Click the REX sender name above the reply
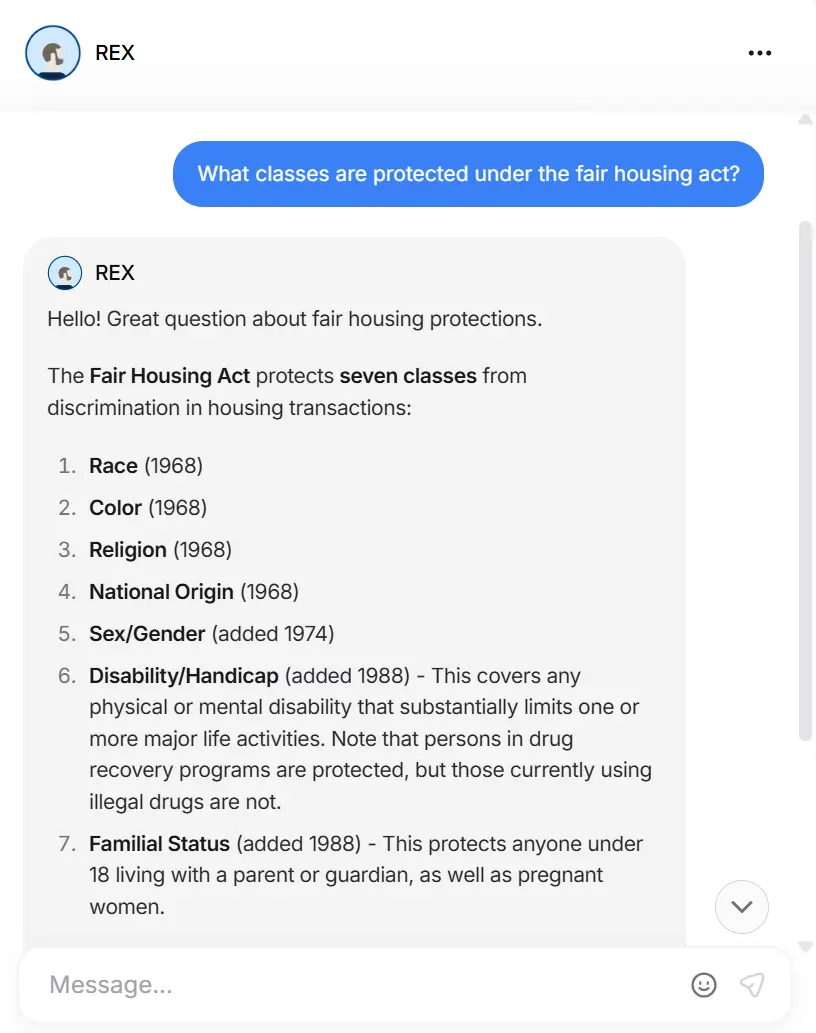 (x=115, y=273)
